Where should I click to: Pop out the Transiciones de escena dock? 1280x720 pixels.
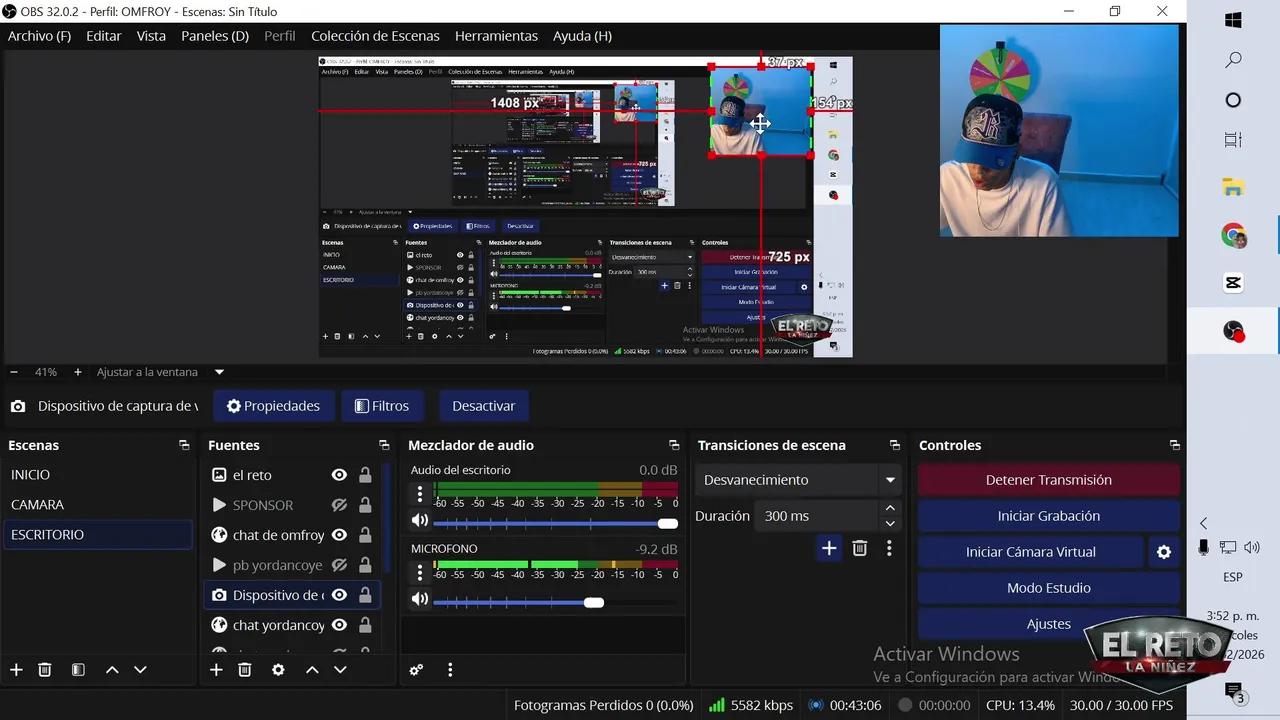point(895,445)
